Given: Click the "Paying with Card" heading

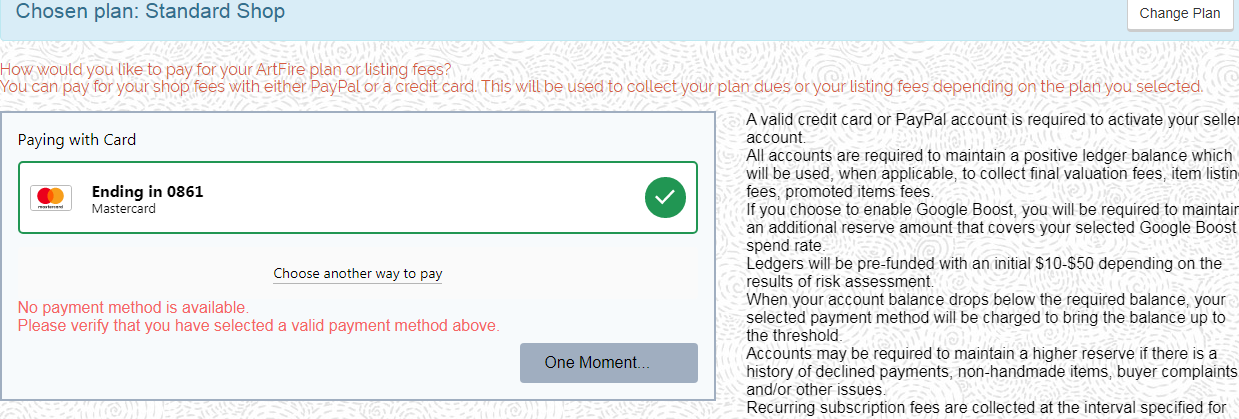Looking at the screenshot, I should click(x=77, y=140).
